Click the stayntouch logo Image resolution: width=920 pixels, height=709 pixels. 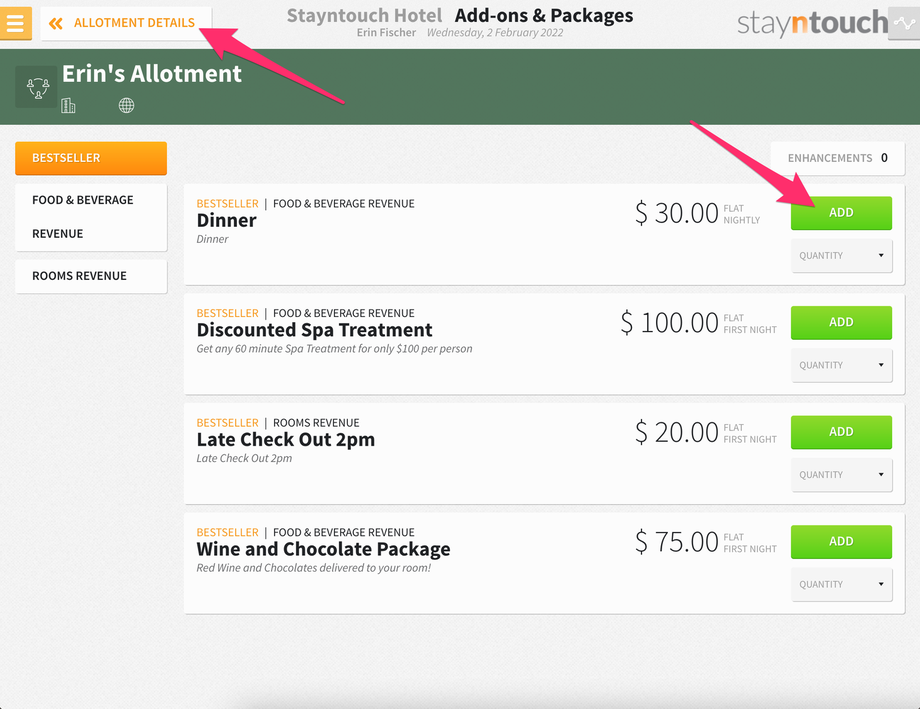point(812,23)
